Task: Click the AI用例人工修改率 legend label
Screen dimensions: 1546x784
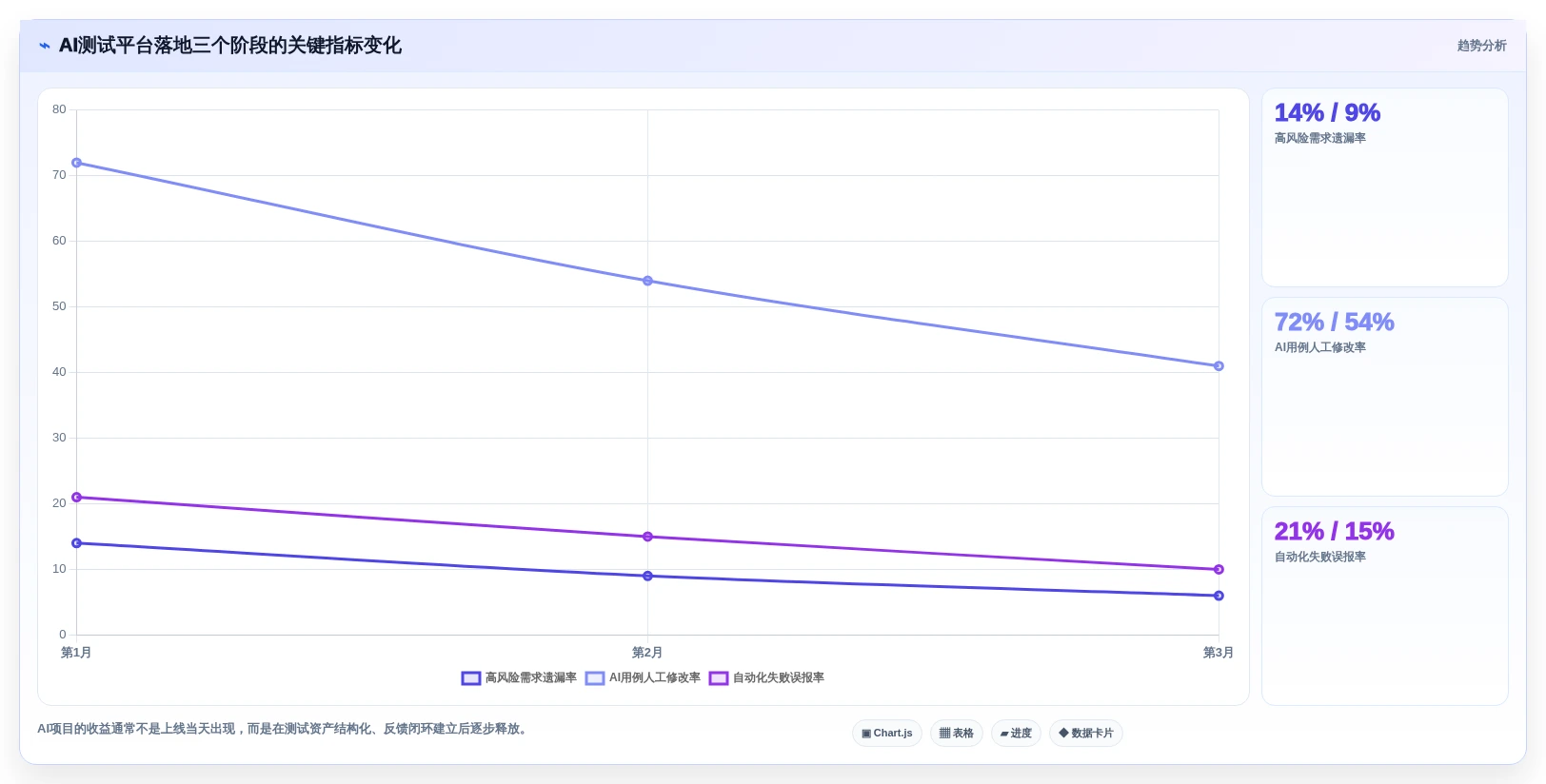Action: tap(655, 678)
